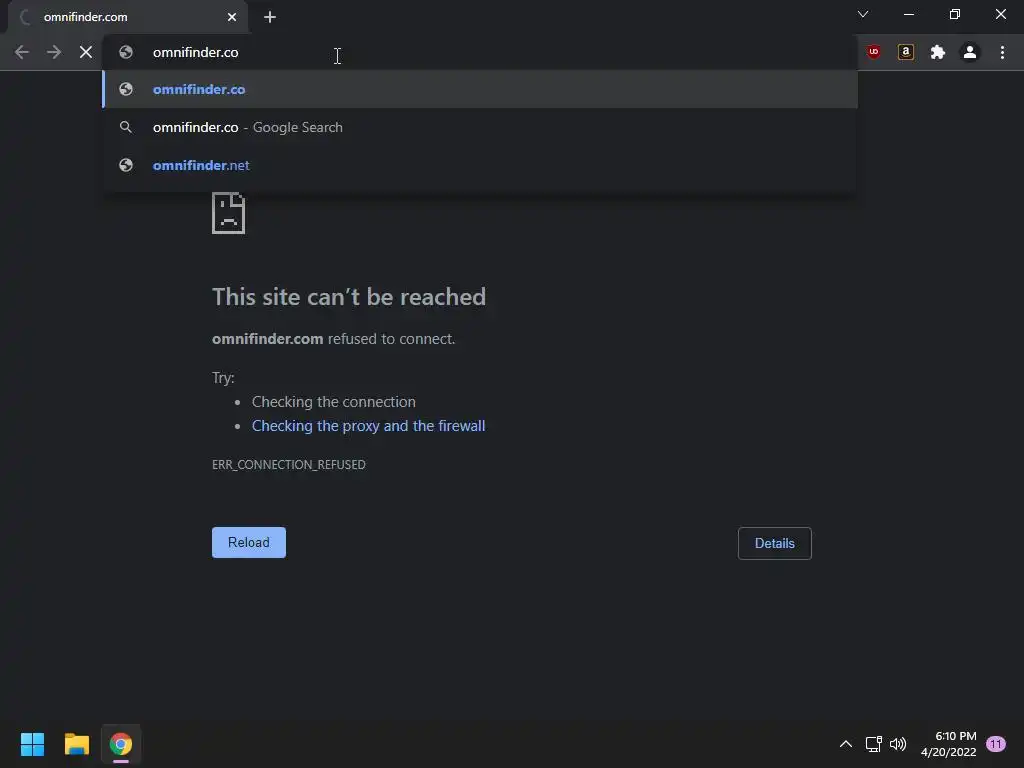Click the back navigation arrow
Viewport: 1024px width, 768px height.
(22, 52)
